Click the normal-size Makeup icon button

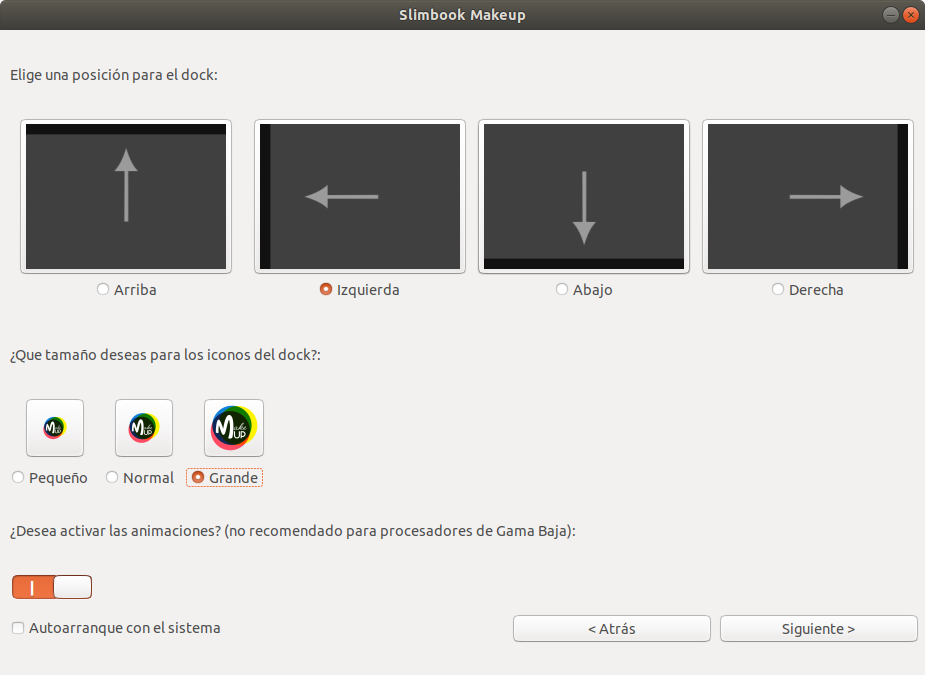tap(144, 428)
